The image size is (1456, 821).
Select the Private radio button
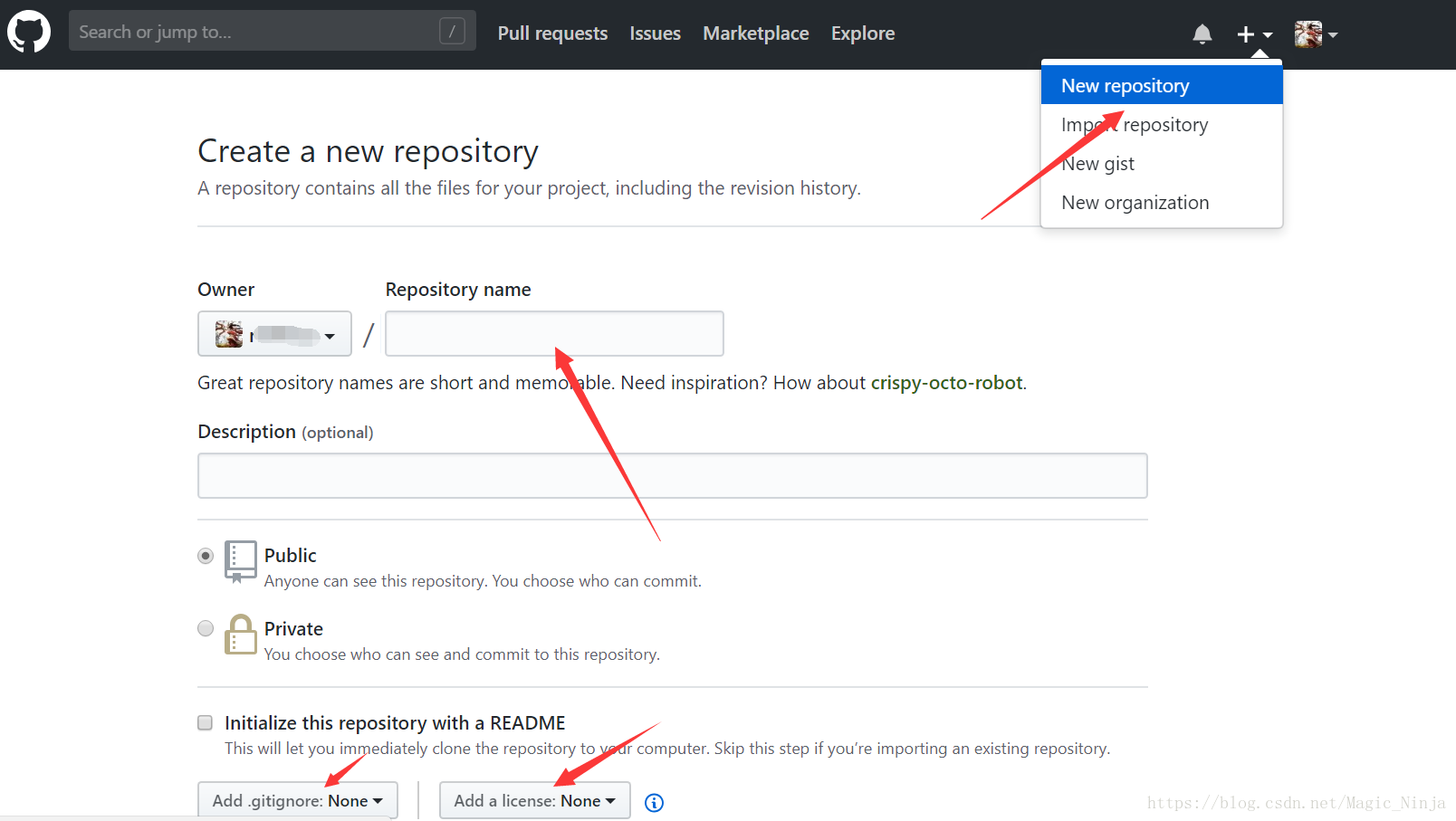click(x=206, y=628)
